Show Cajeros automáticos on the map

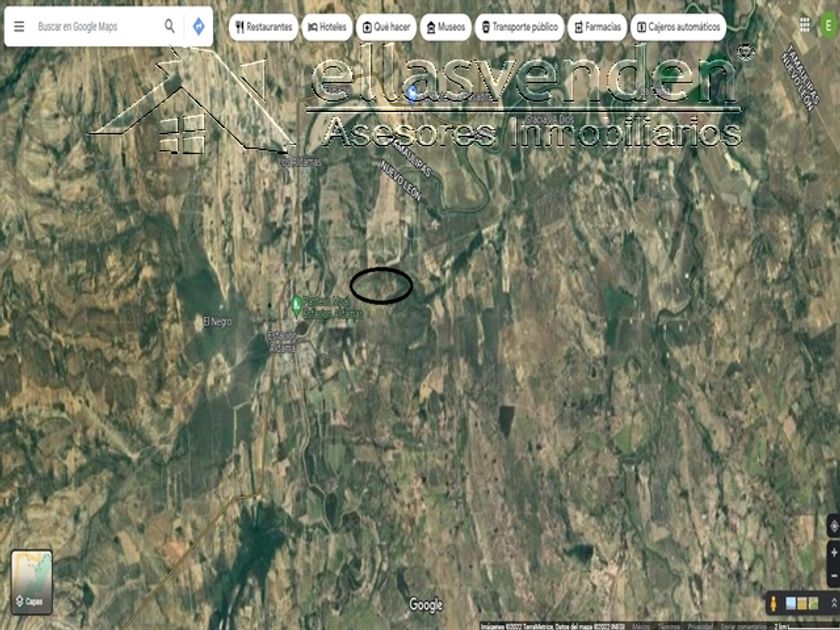tap(678, 27)
